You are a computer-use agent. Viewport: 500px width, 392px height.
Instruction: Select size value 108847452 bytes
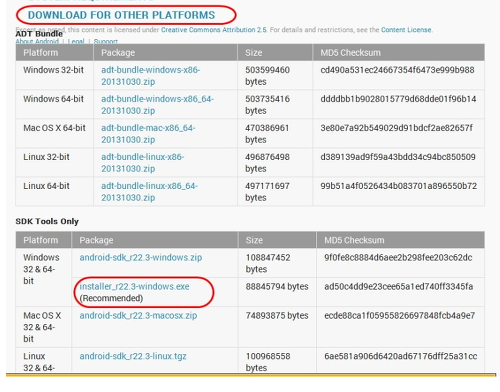point(268,263)
